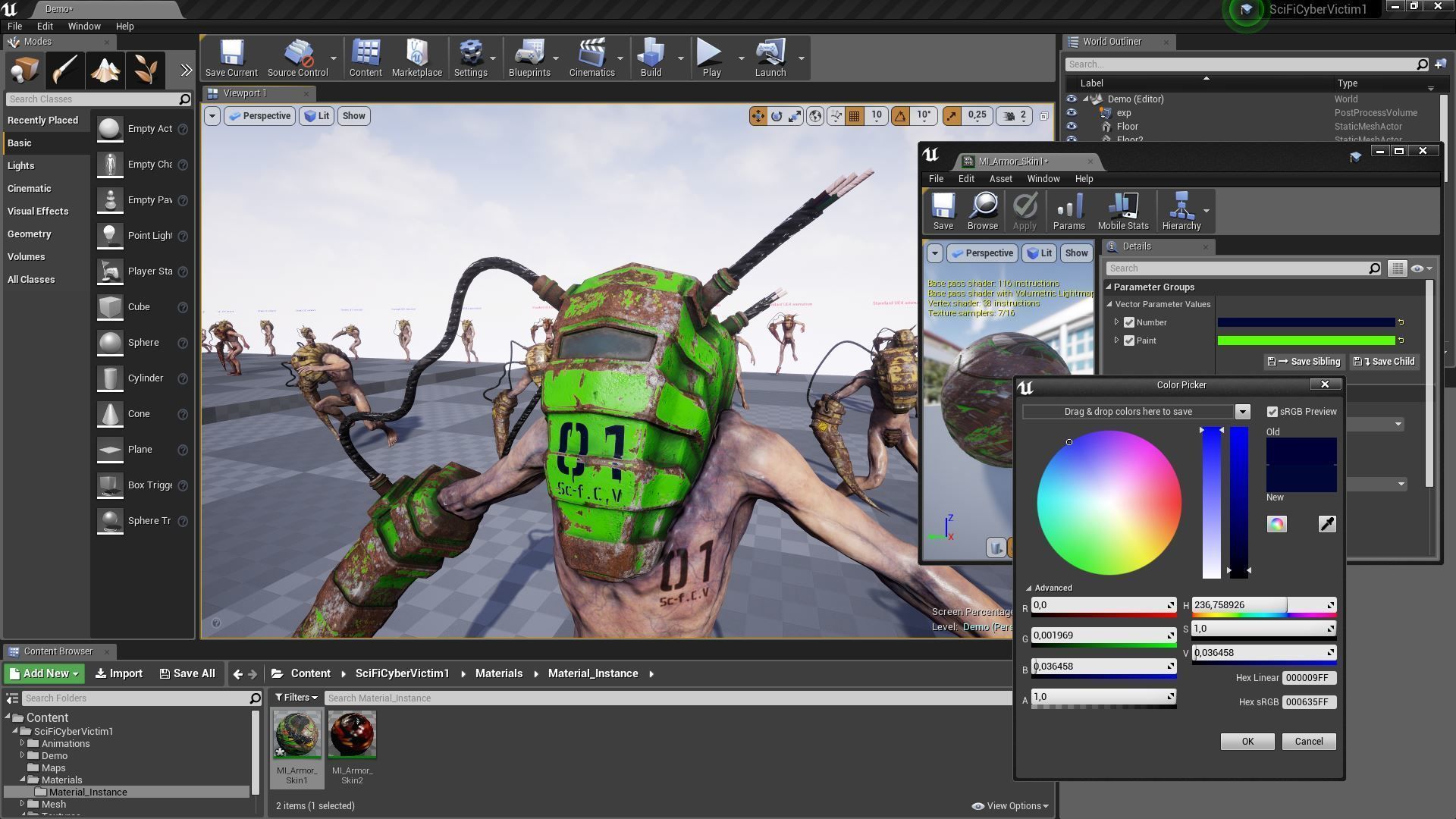
Task: Click the green Paint color swatch
Action: point(1306,340)
